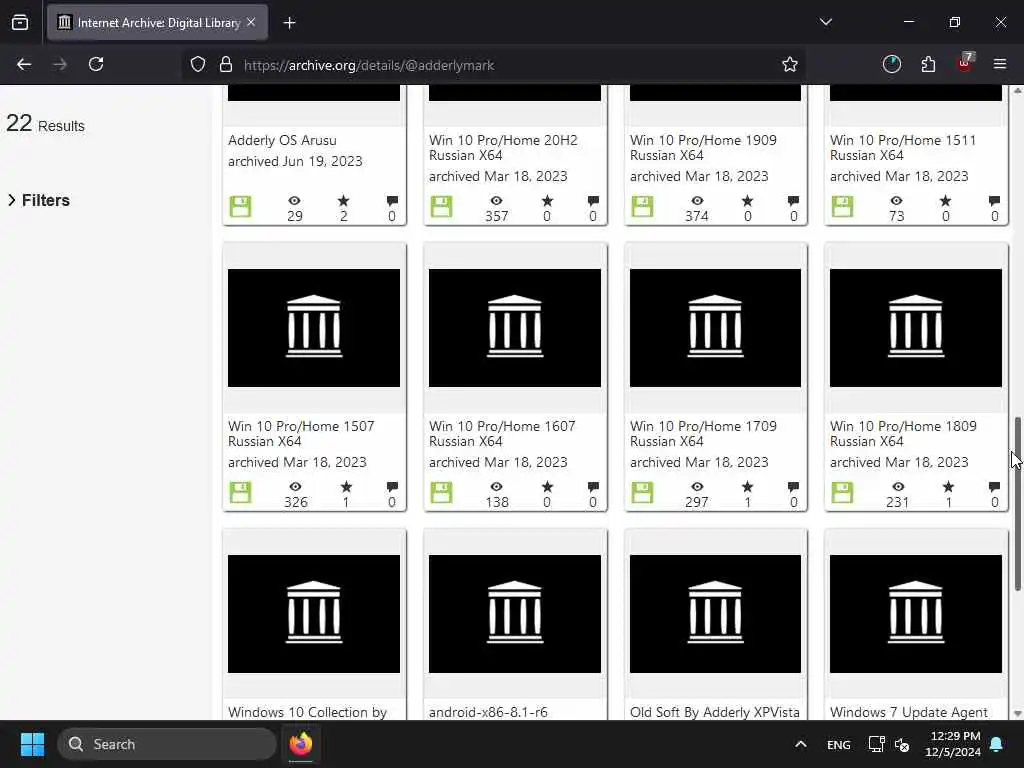This screenshot has width=1024, height=768.
Task: Open Win 10 Pro/Home 1607 Russian X64
Action: pos(502,434)
